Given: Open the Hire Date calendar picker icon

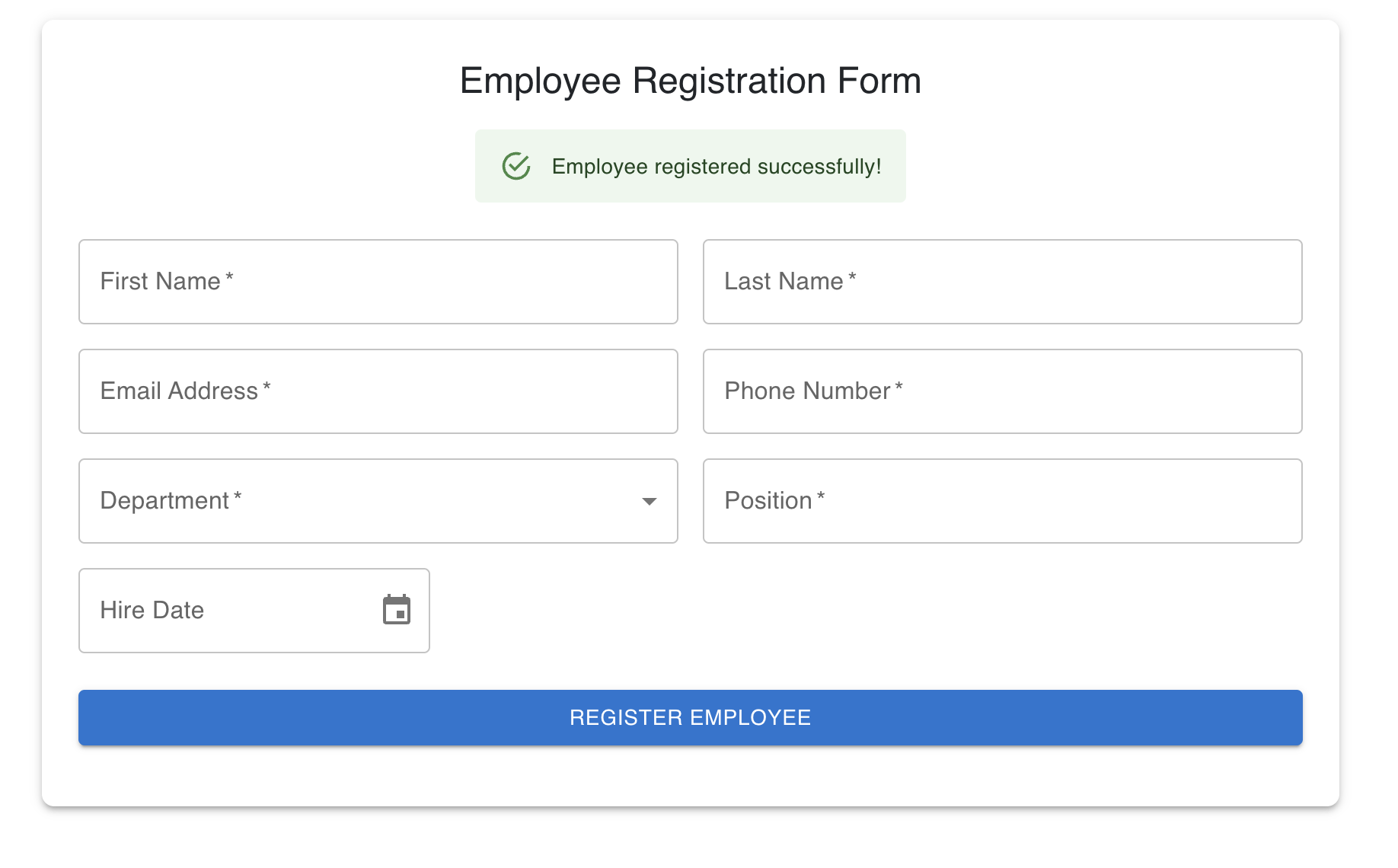Looking at the screenshot, I should coord(397,610).
